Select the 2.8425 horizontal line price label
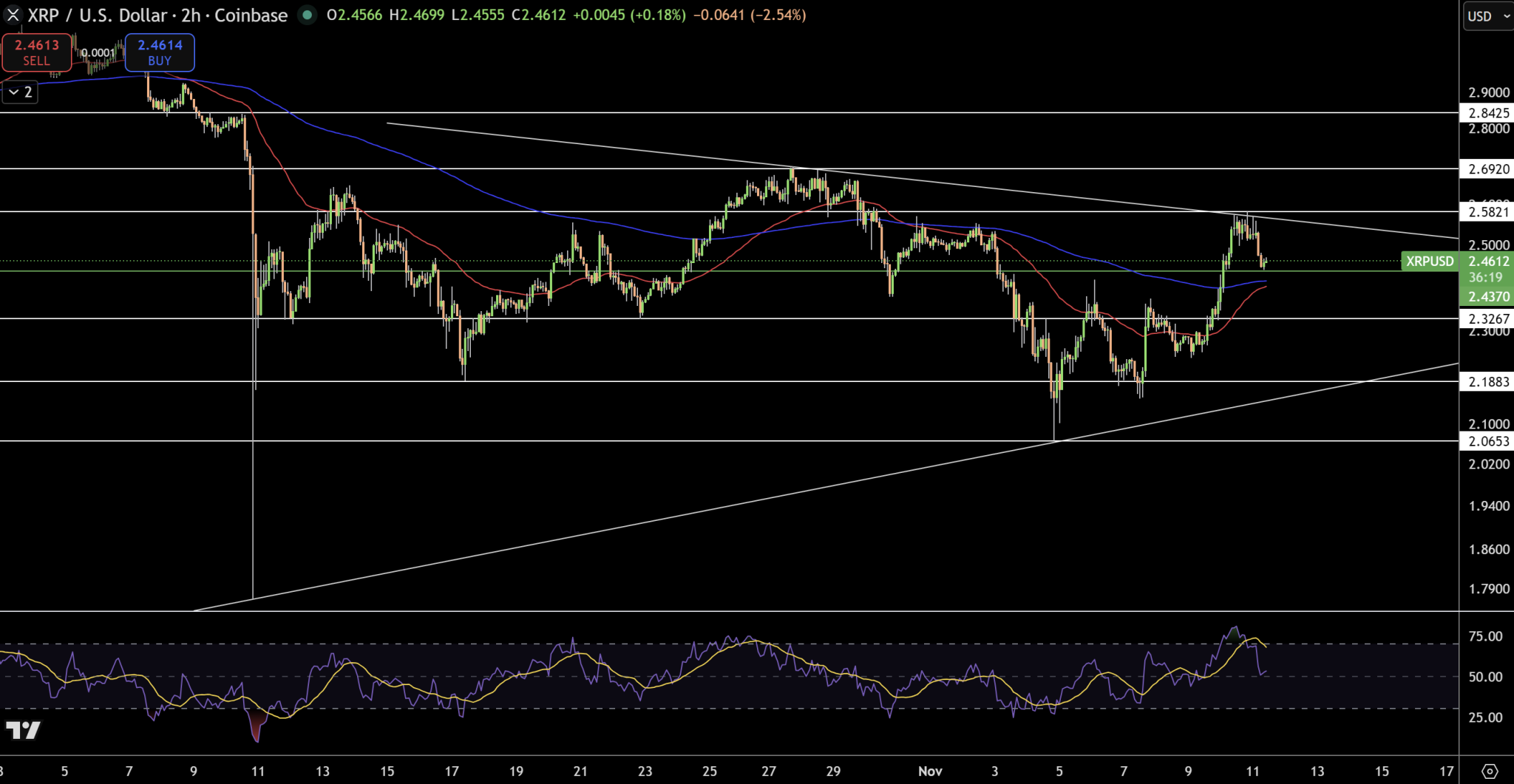This screenshot has width=1514, height=784. [x=1488, y=113]
